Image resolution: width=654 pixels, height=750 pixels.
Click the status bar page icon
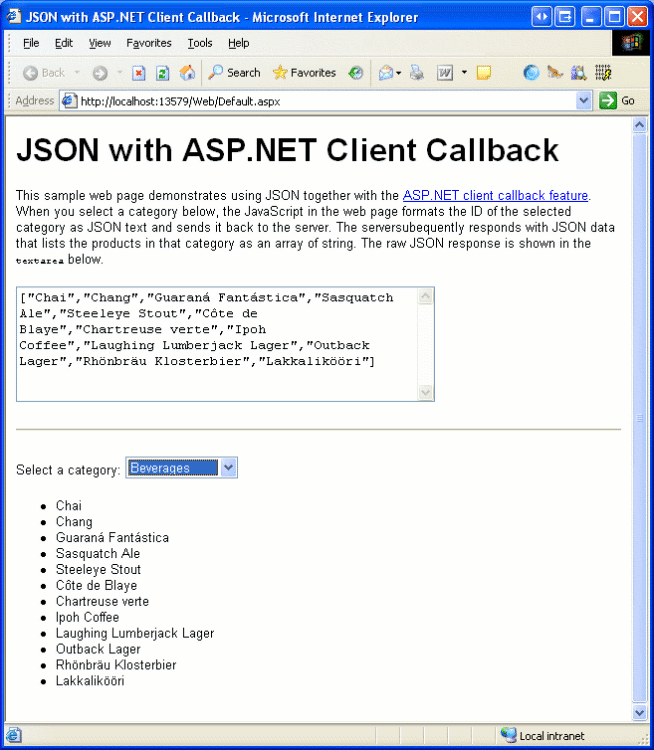13,735
